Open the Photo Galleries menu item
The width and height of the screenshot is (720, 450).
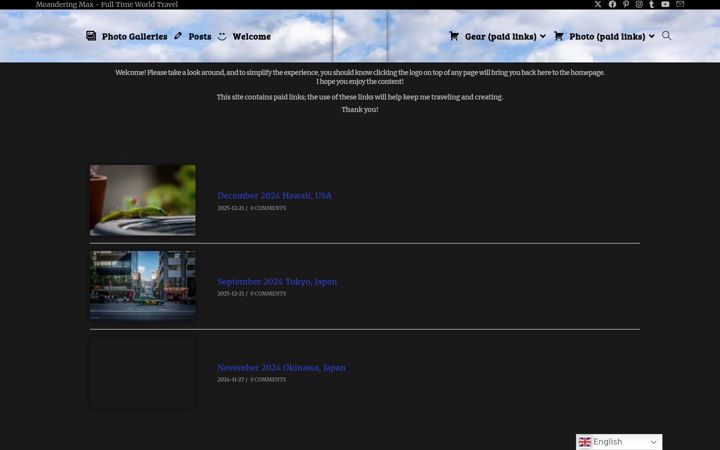(134, 36)
